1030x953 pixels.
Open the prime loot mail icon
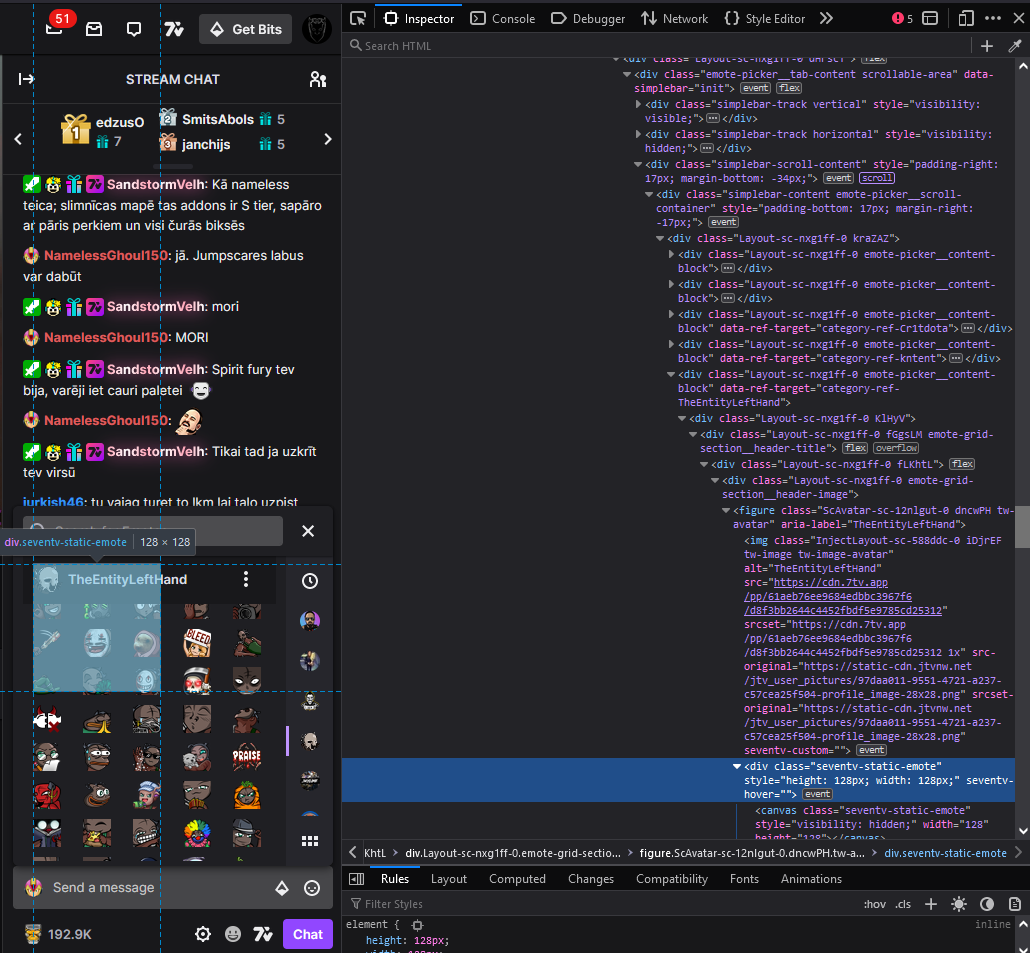click(x=94, y=29)
